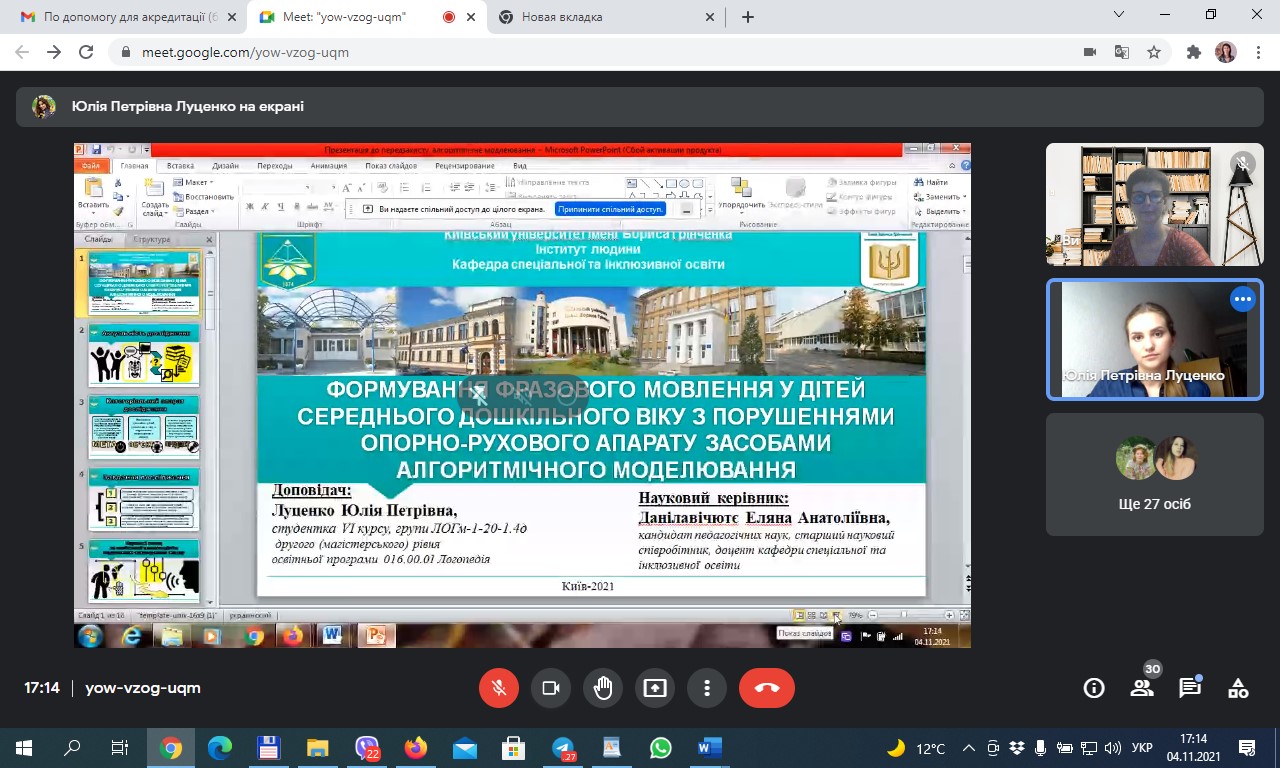Select Slide Show view in PowerPoint status bar
This screenshot has height=768, width=1280.
point(838,615)
